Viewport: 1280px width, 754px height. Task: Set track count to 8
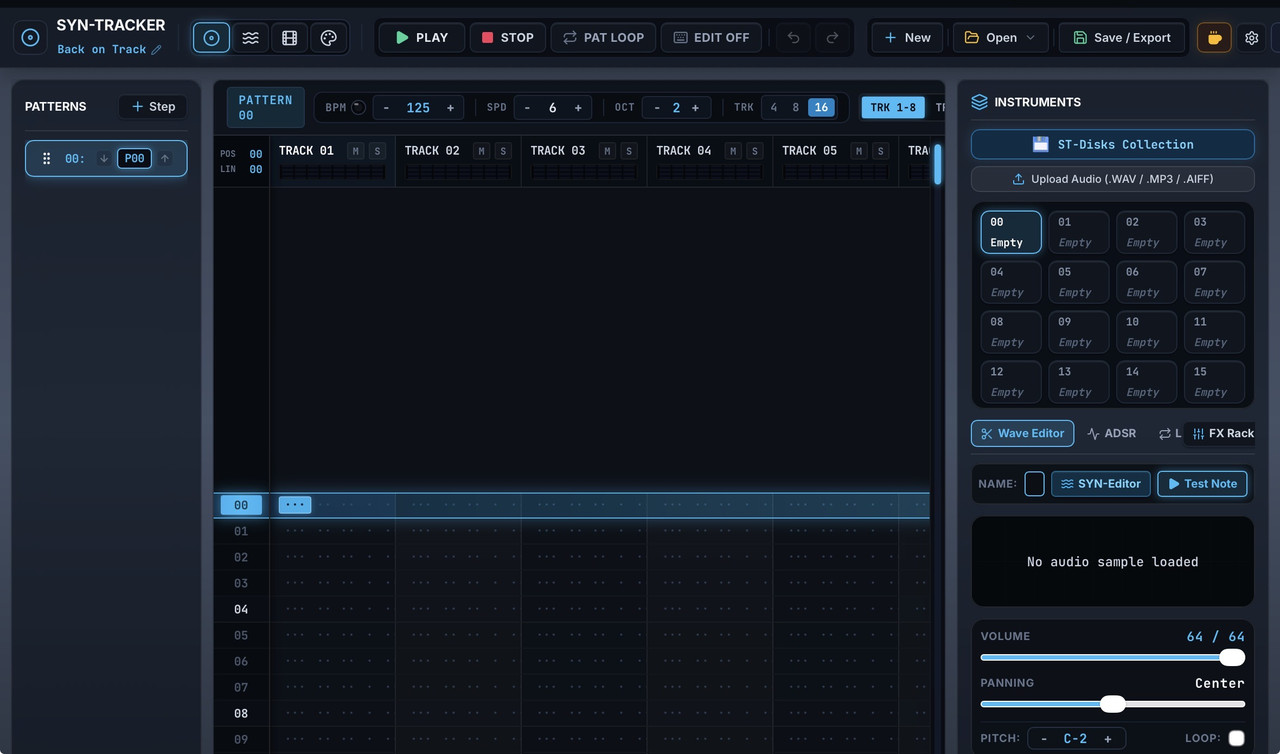(x=796, y=108)
